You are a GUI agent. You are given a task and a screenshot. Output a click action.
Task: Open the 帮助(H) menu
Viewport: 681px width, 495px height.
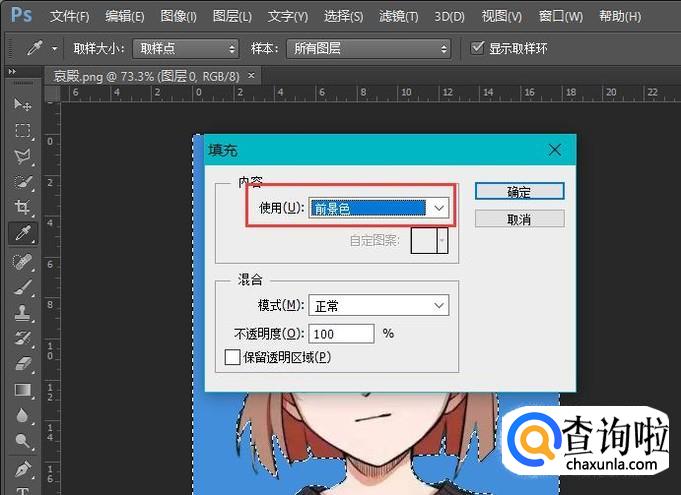click(620, 16)
